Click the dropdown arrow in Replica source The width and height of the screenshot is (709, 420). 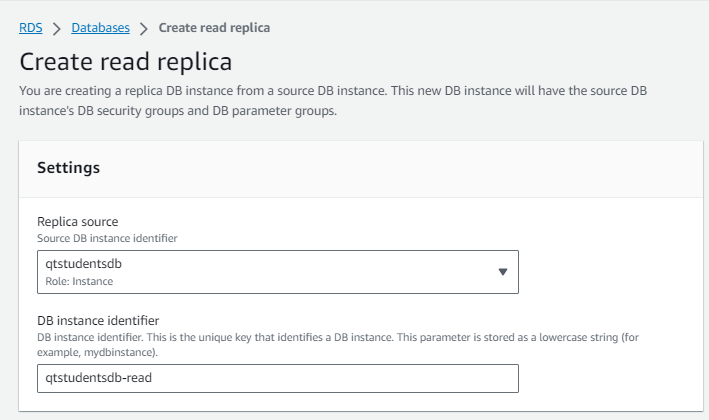click(x=502, y=272)
